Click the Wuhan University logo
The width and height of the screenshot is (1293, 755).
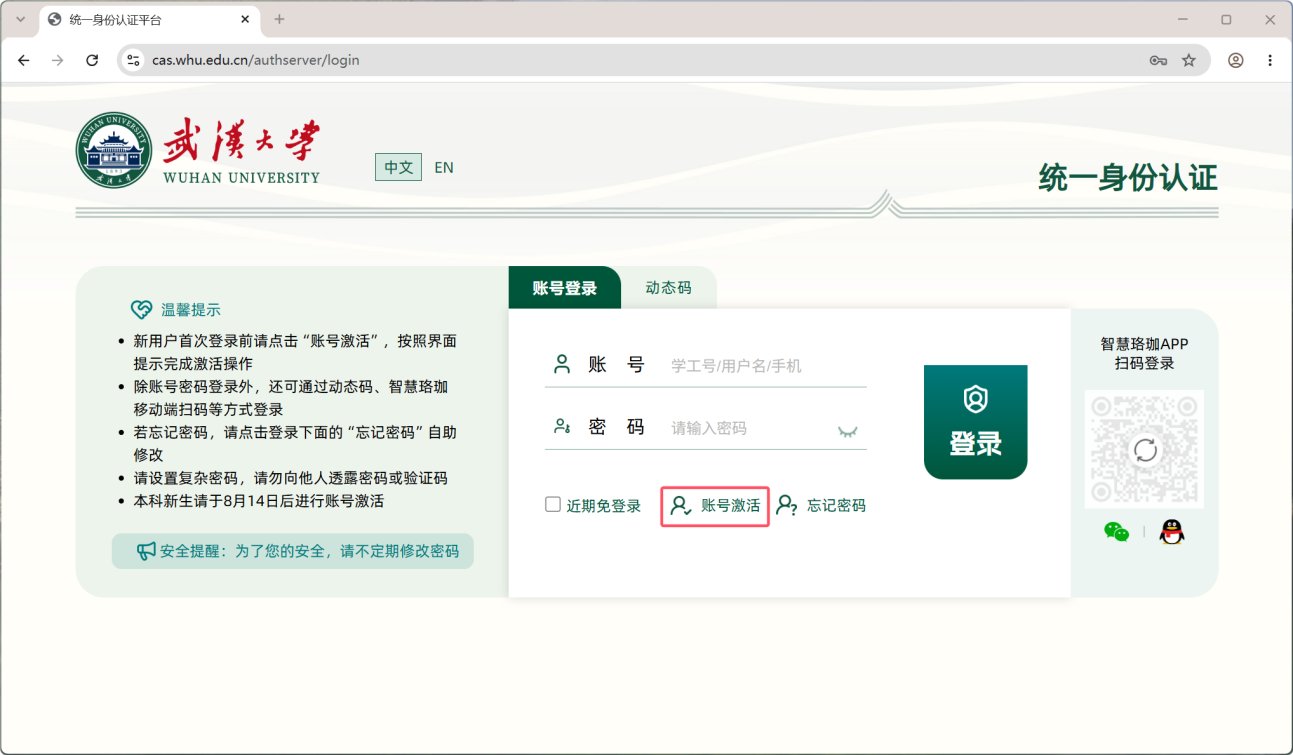pyautogui.click(x=199, y=150)
